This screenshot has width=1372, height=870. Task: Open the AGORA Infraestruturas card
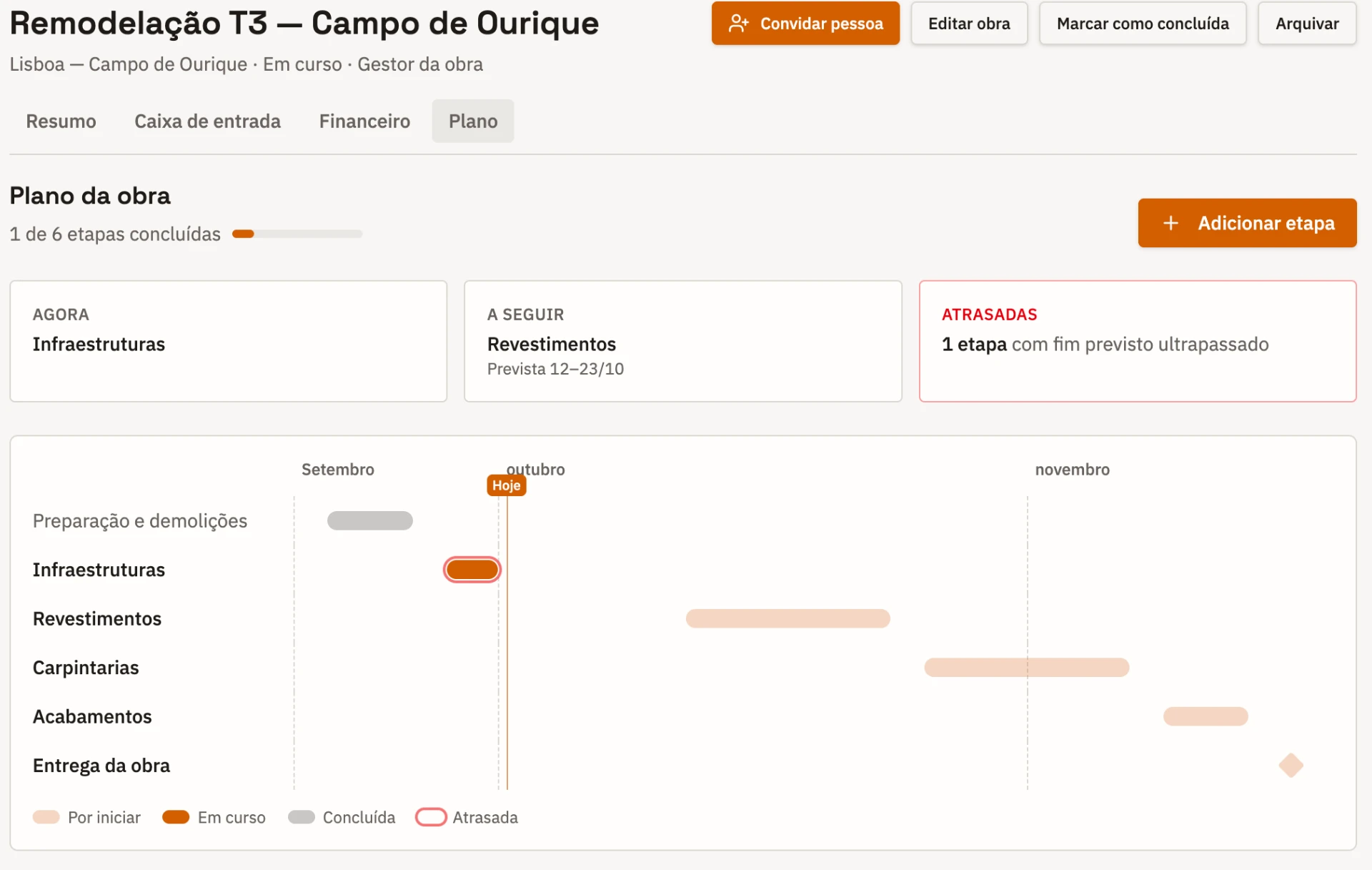coord(229,341)
